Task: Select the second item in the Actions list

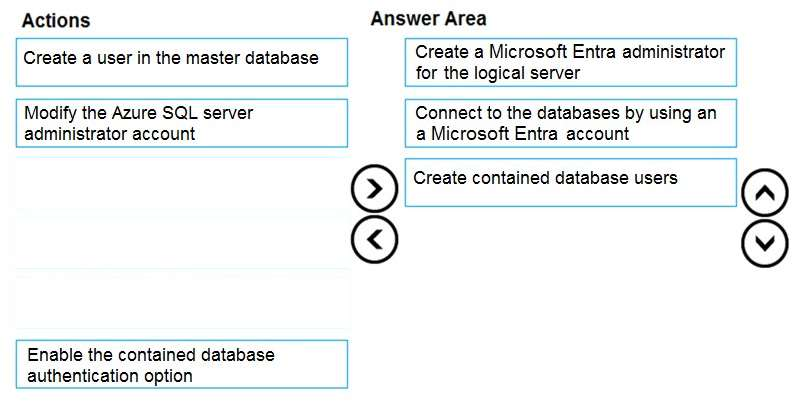Action: point(182,123)
